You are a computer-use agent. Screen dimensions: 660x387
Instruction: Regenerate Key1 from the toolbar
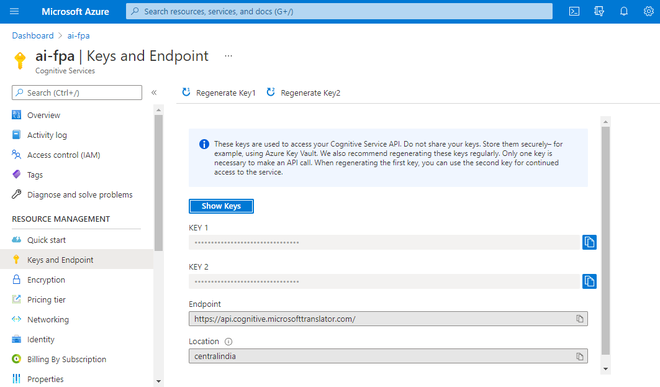[x=219, y=93]
